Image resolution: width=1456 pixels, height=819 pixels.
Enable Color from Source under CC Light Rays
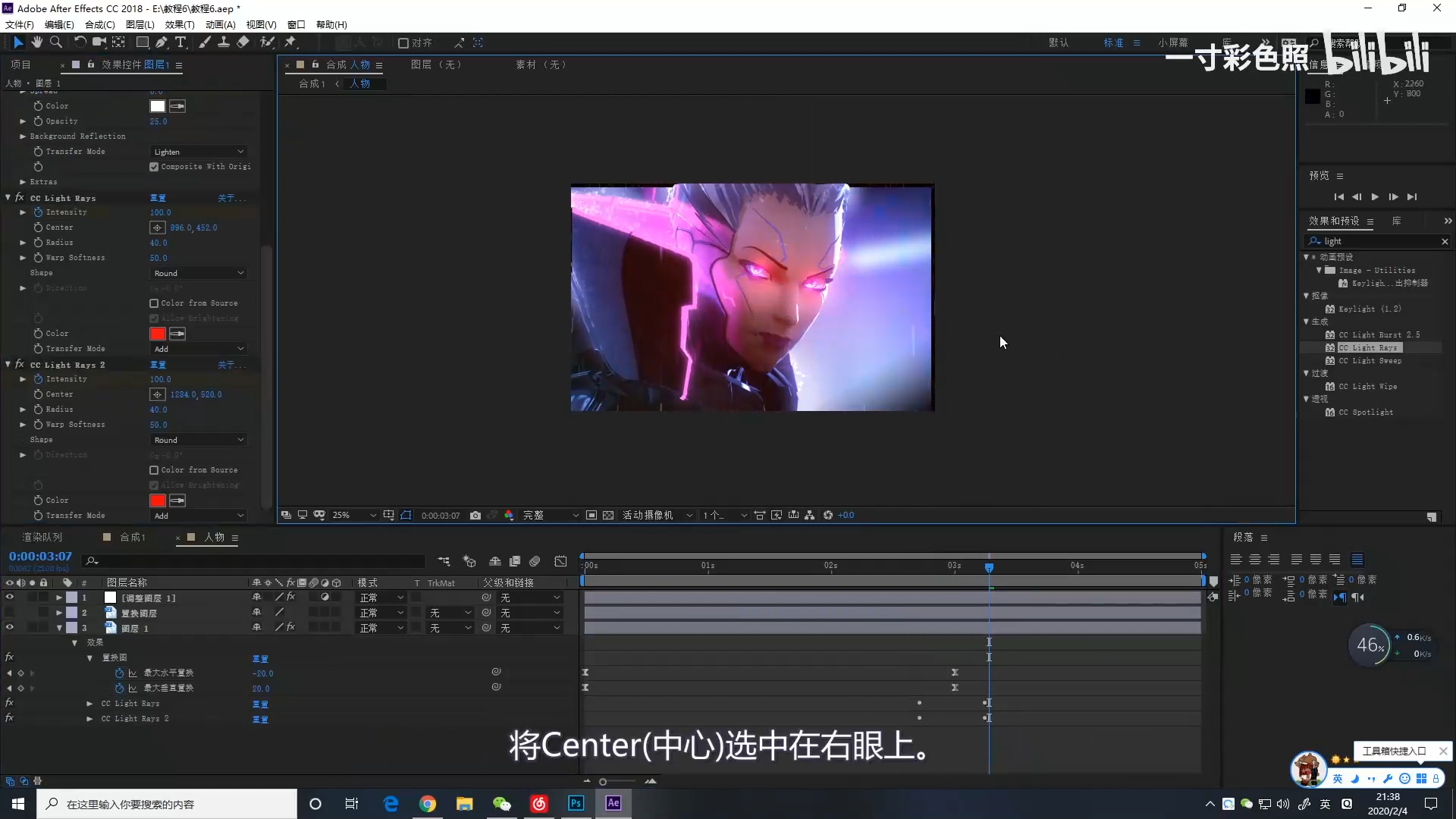pyautogui.click(x=154, y=303)
